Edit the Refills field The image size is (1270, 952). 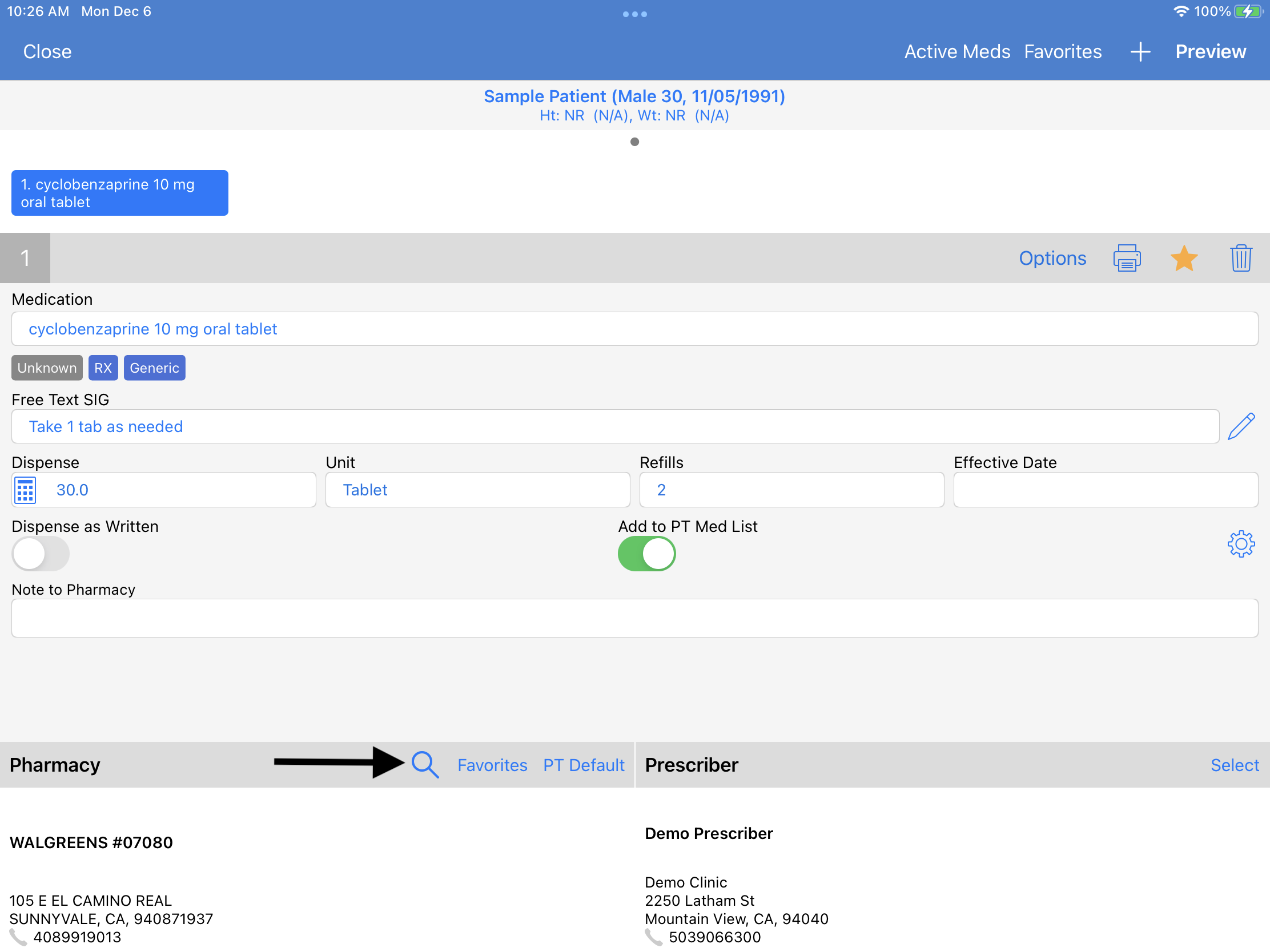pyautogui.click(x=791, y=490)
